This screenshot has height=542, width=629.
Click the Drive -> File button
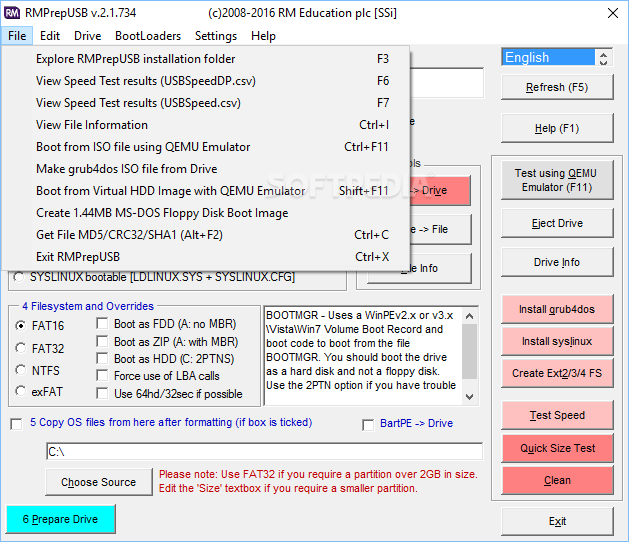(x=440, y=229)
